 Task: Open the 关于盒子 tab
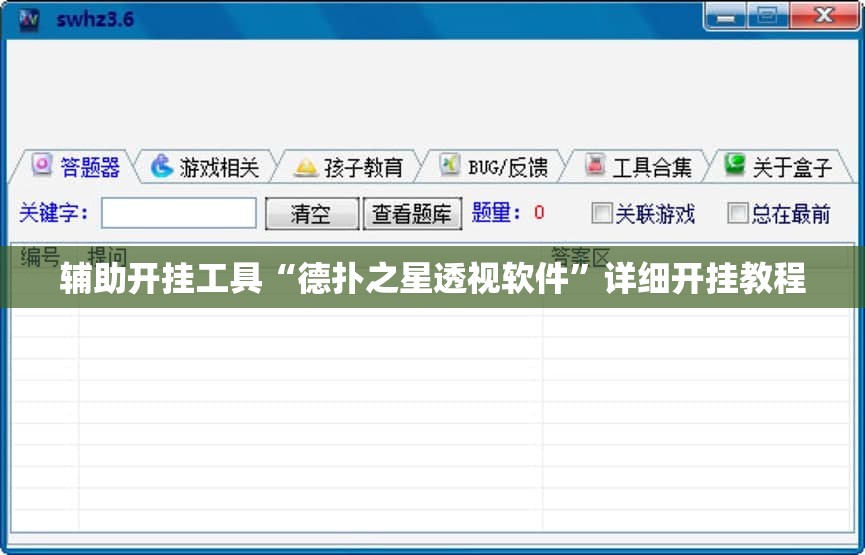coord(779,167)
